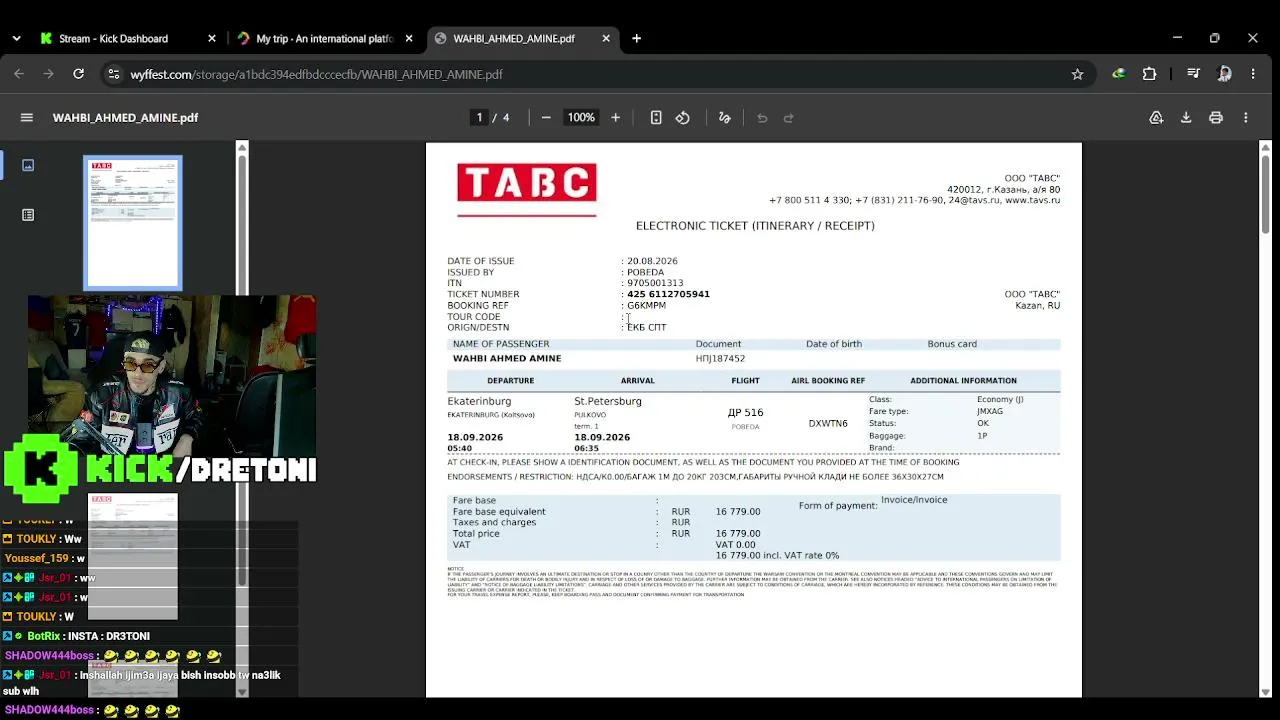Click the airline booking ref DXWTN6

(x=828, y=423)
